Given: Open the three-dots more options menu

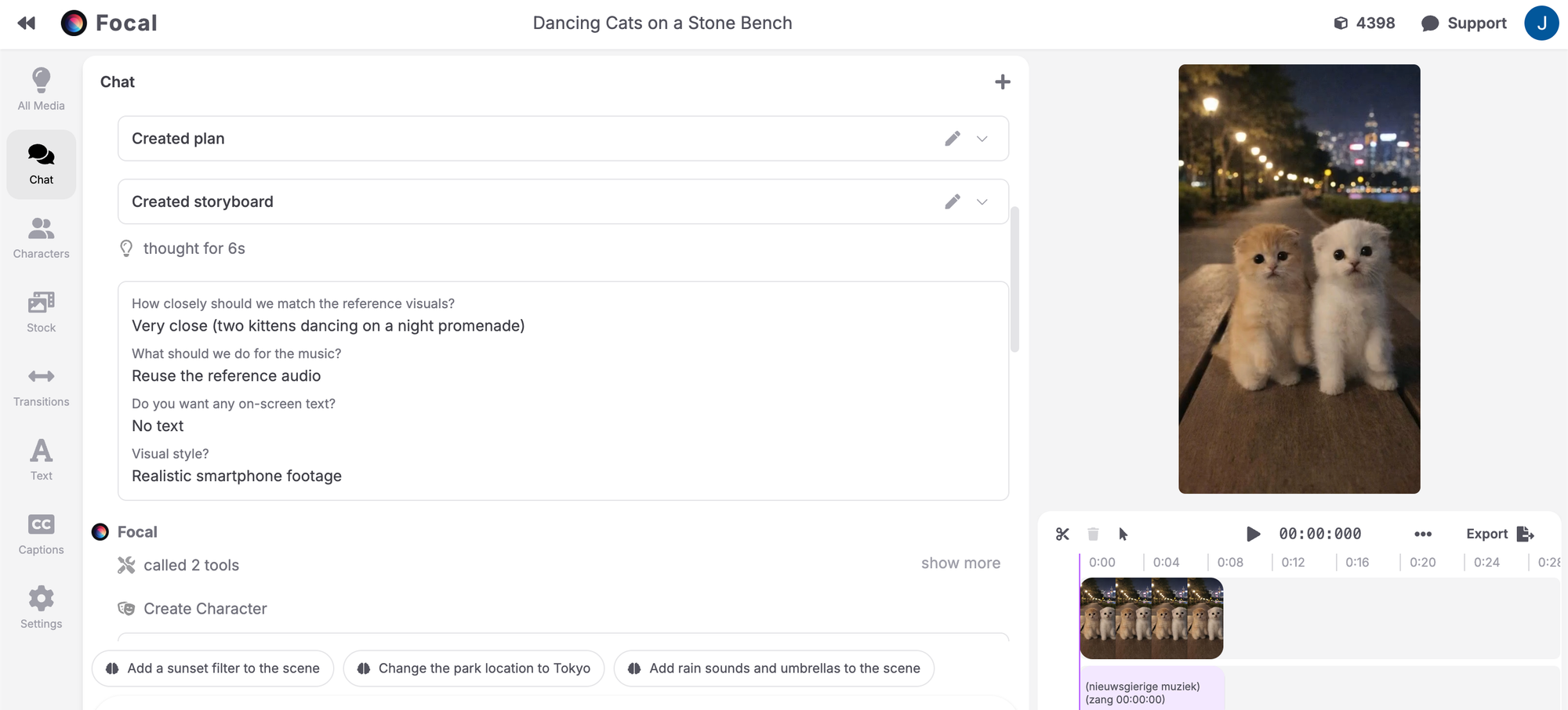Looking at the screenshot, I should click(x=1422, y=534).
